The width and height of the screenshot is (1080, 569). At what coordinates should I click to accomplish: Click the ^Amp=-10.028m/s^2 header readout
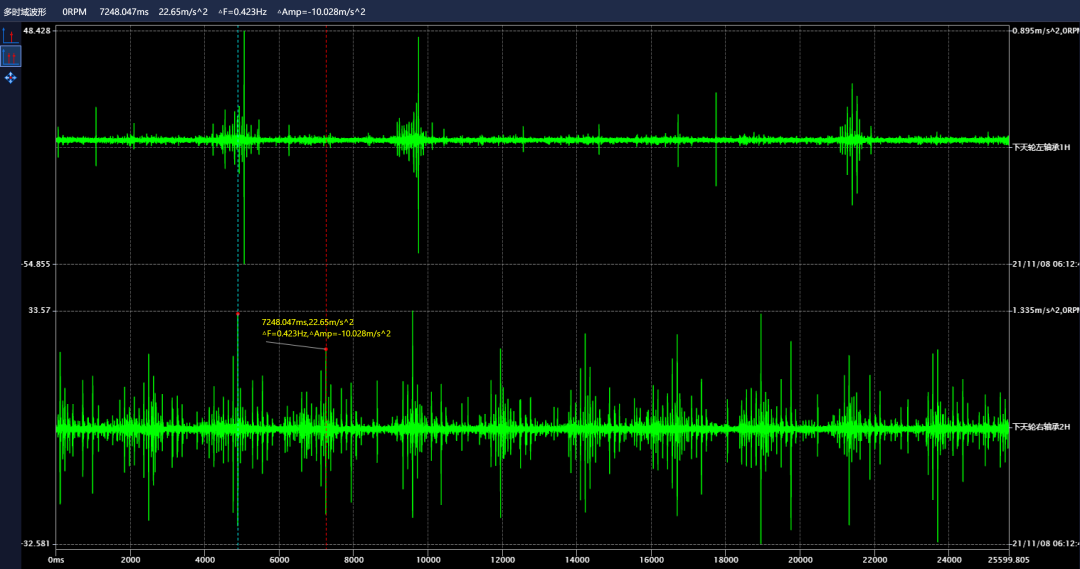(x=321, y=11)
